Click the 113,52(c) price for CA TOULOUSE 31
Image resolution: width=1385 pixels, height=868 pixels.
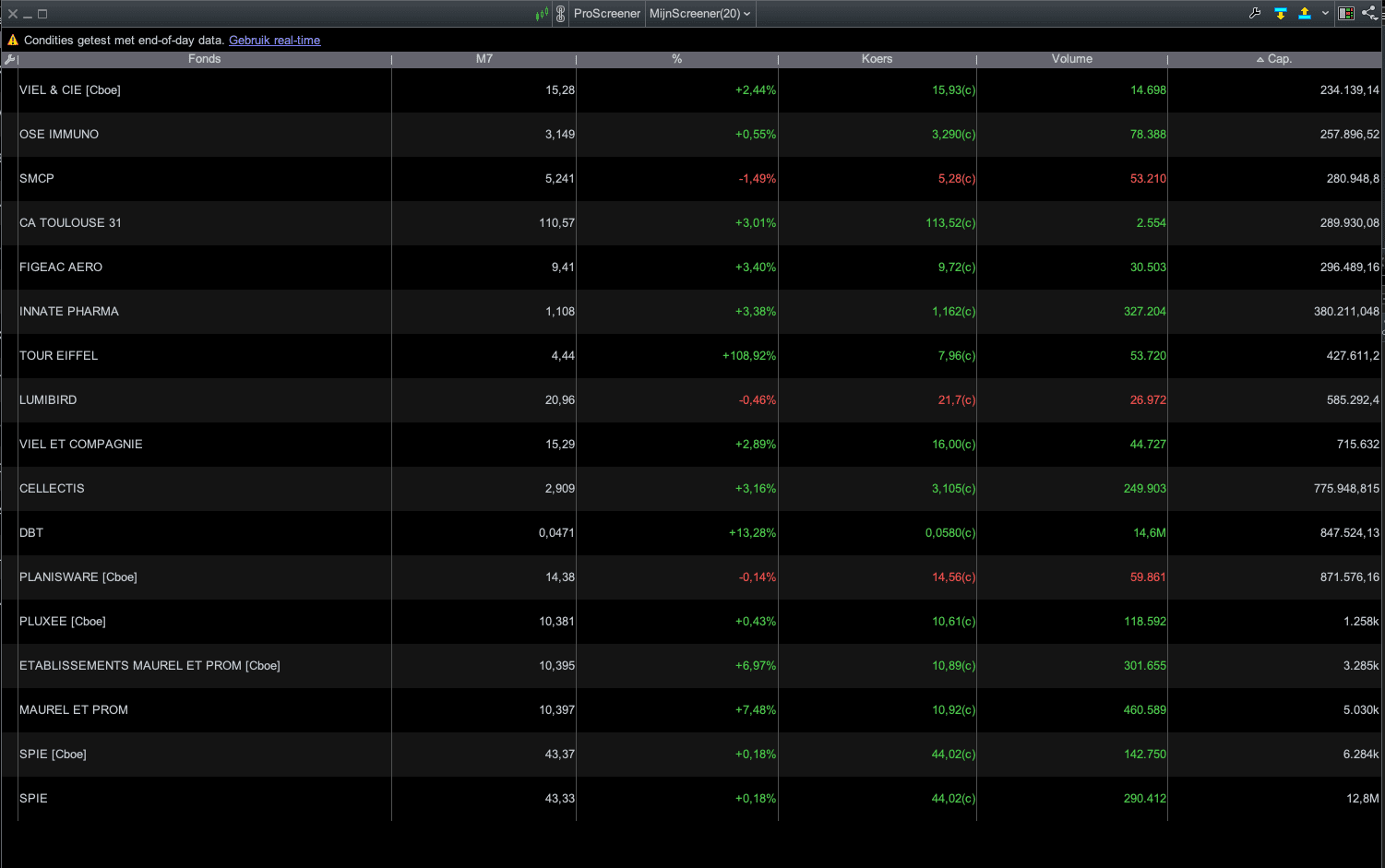coord(950,223)
